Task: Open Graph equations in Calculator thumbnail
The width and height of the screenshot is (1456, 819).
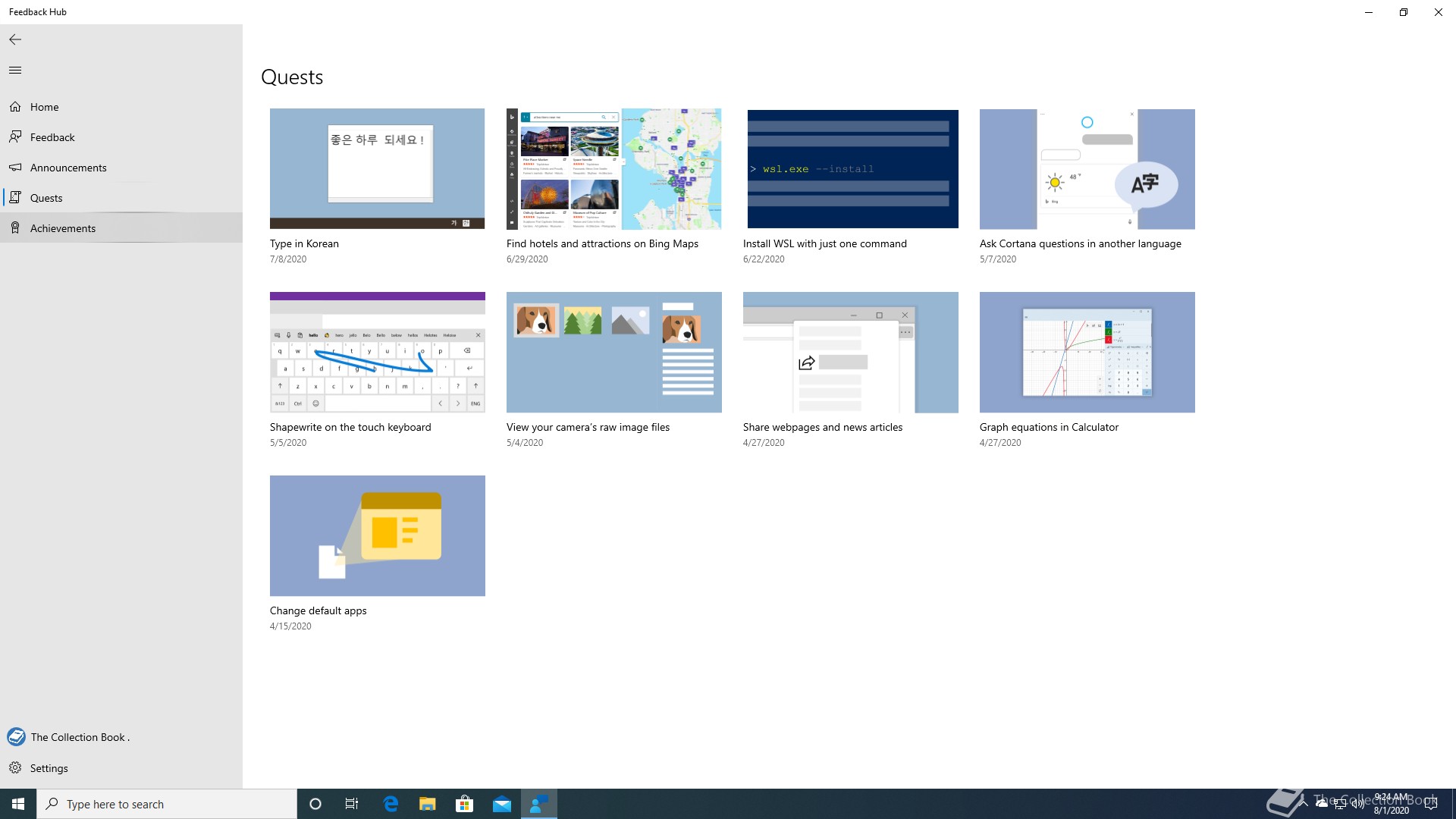Action: click(x=1087, y=352)
